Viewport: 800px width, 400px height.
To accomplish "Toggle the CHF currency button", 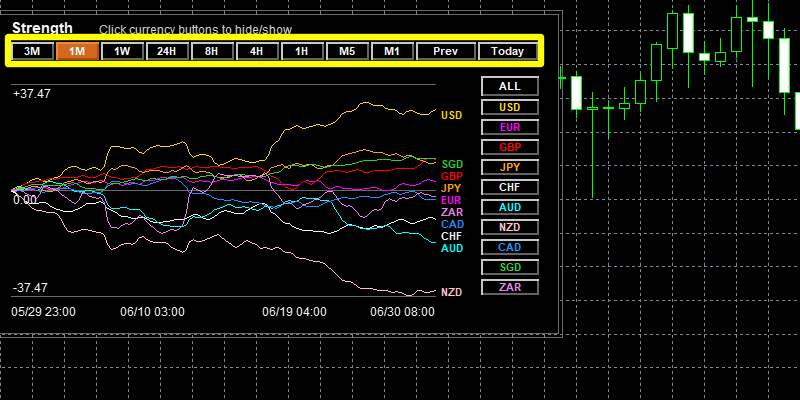I will click(x=510, y=187).
